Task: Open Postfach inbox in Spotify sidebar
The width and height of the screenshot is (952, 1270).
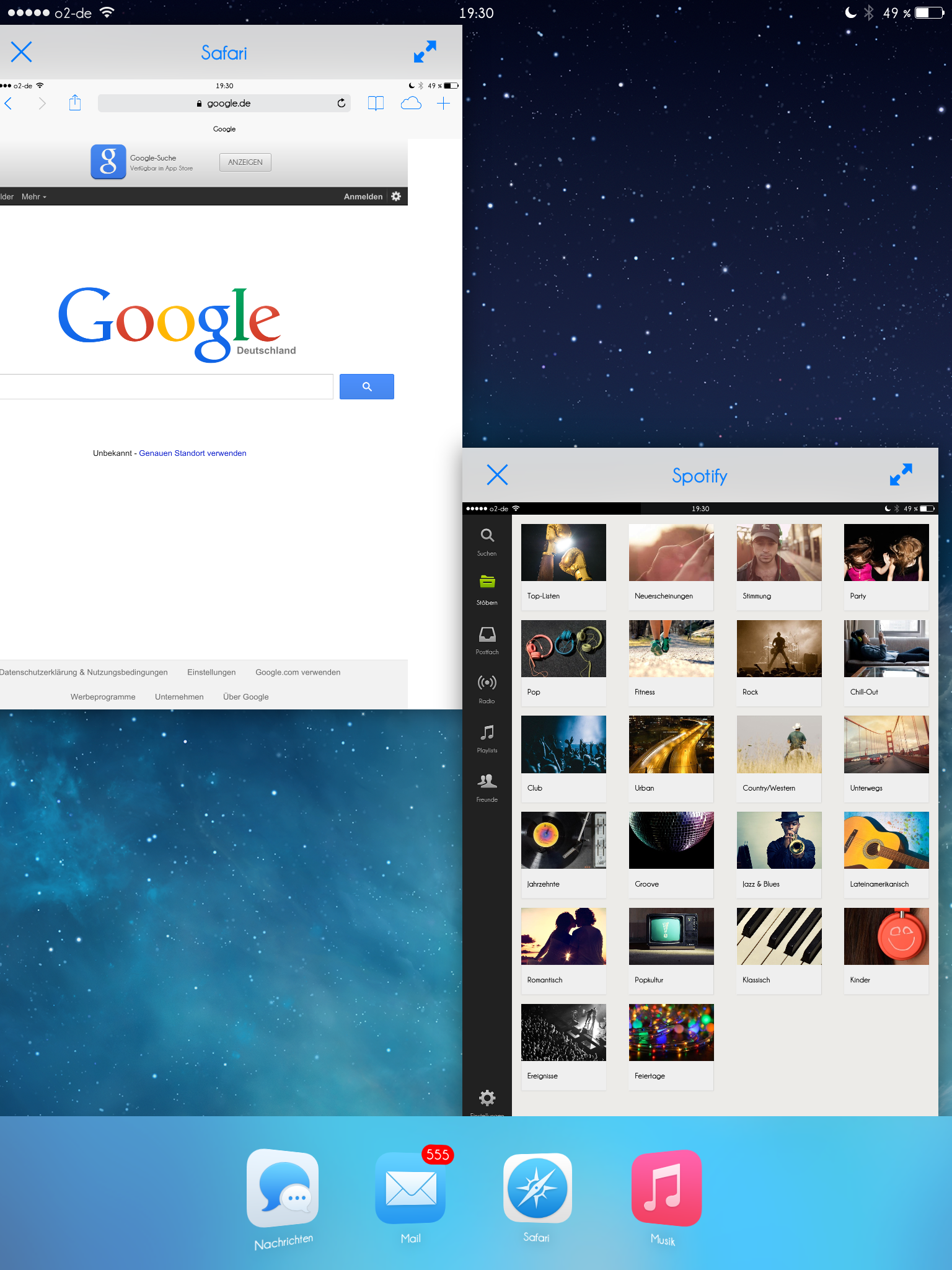Action: coord(487,639)
